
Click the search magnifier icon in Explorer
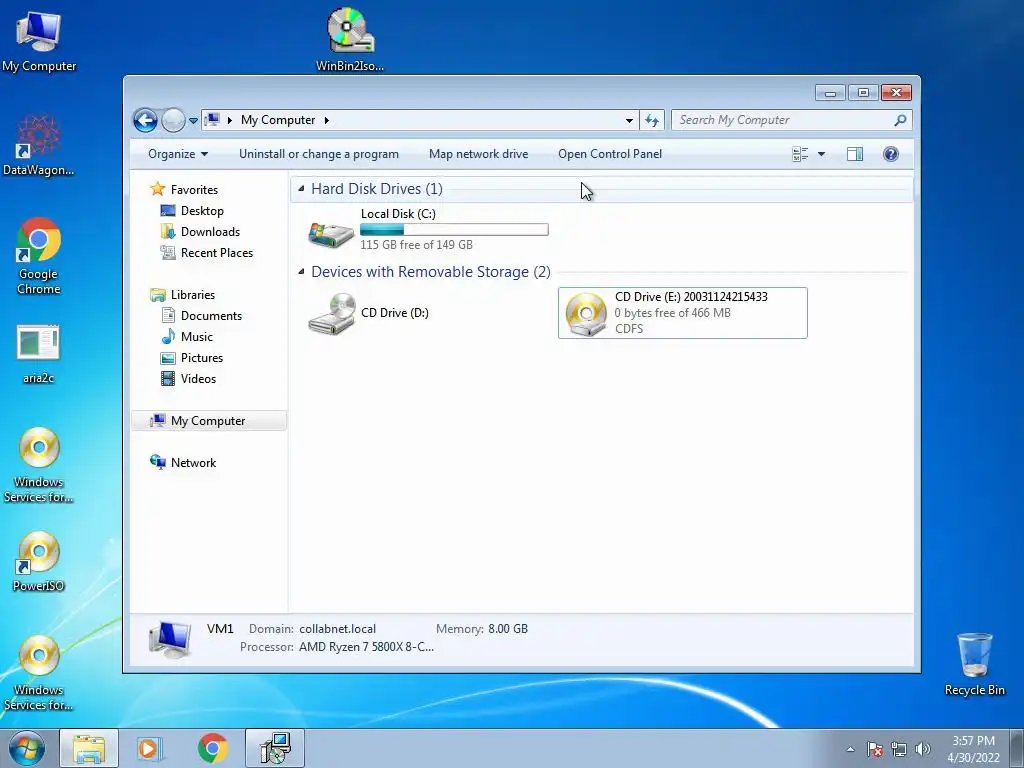(900, 120)
